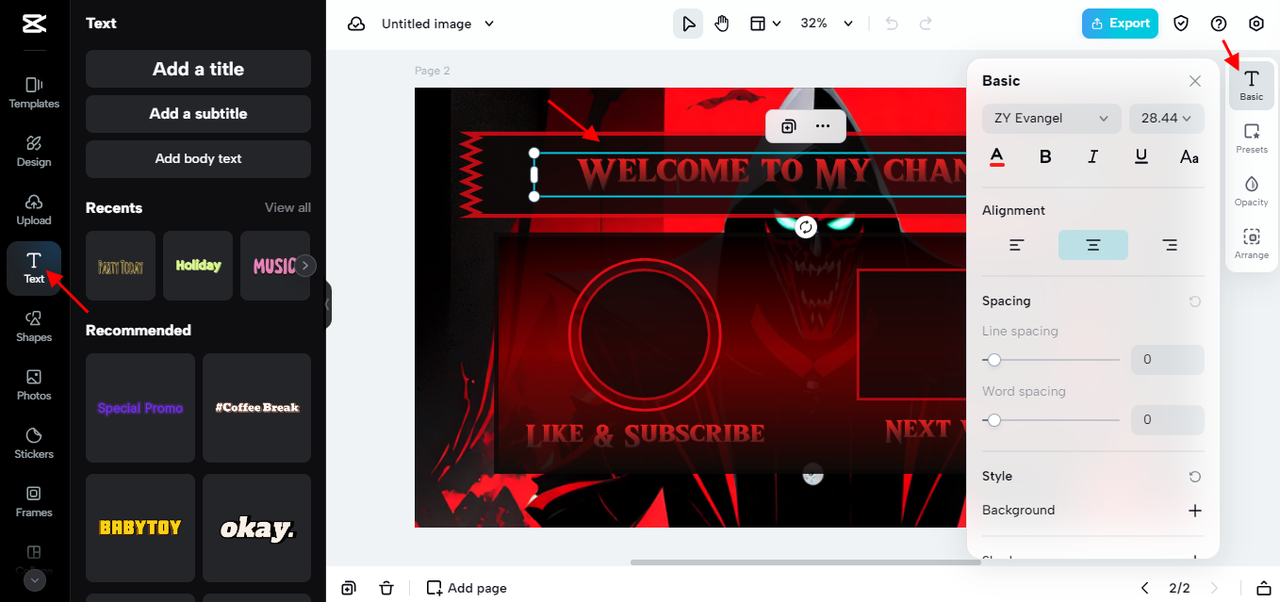Screen dimensions: 1280x602
Task: Open the 28.44 font size dropdown
Action: coord(1166,118)
